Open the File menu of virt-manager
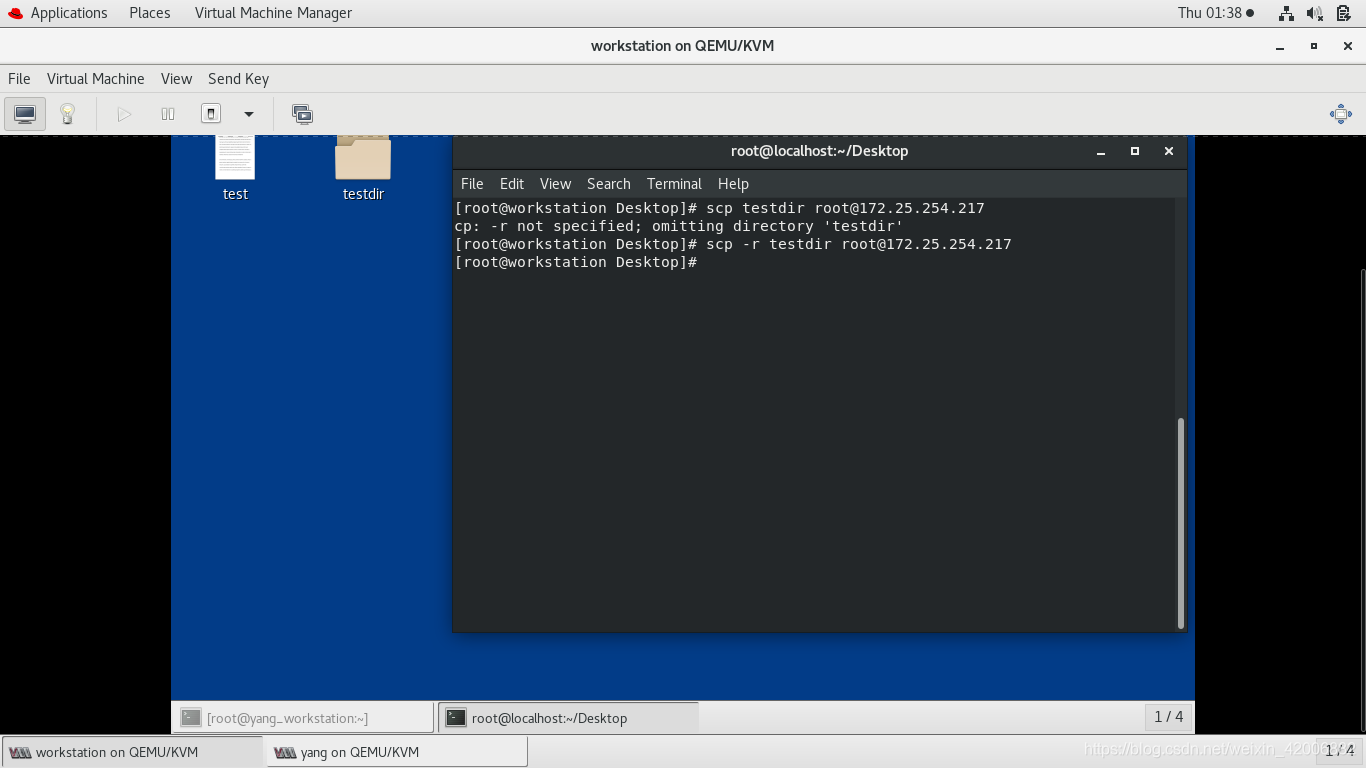This screenshot has height=768, width=1366. coord(19,79)
